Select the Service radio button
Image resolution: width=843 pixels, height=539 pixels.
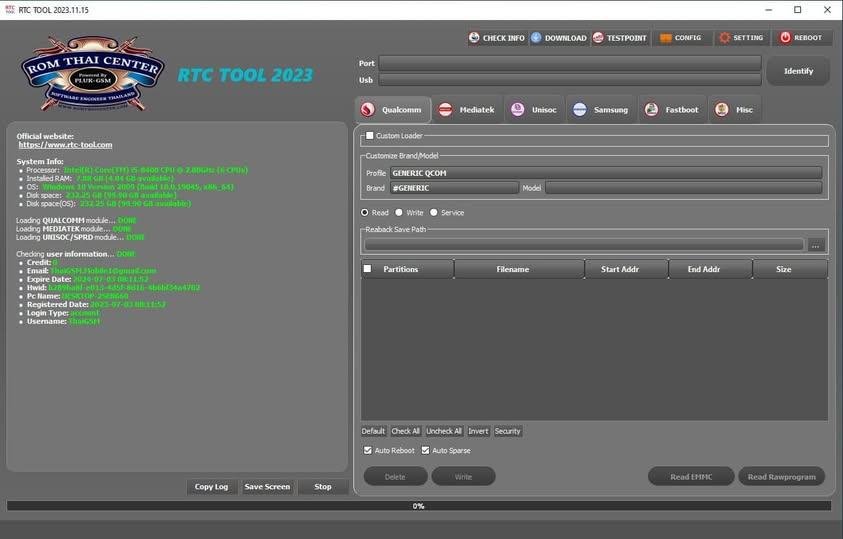point(434,213)
